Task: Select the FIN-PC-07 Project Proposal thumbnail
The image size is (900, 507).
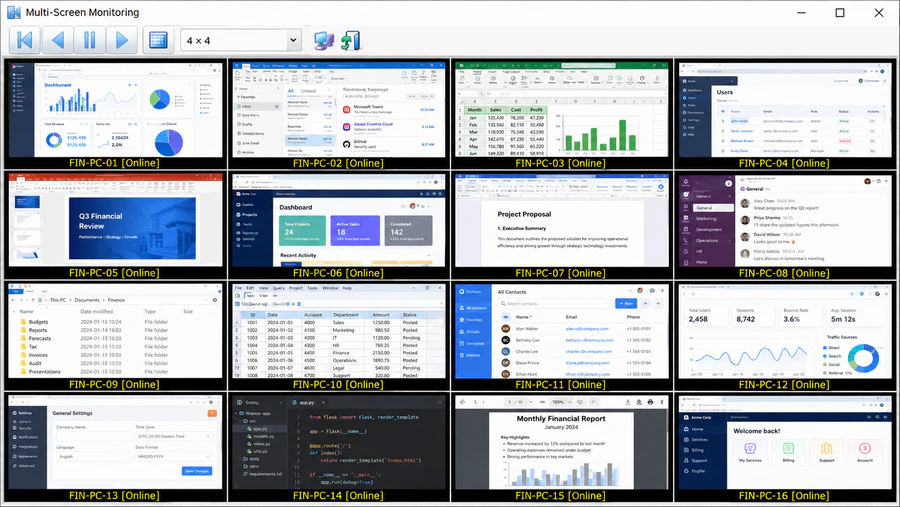Action: point(562,220)
